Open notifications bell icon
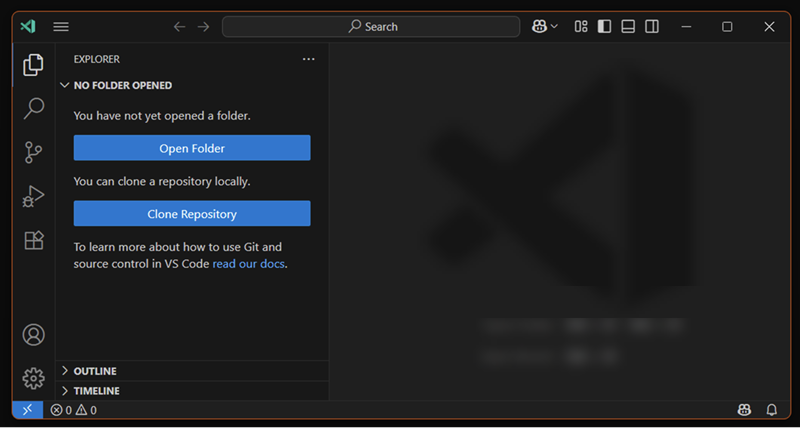Screen dimensions: 800x428 coord(772,410)
